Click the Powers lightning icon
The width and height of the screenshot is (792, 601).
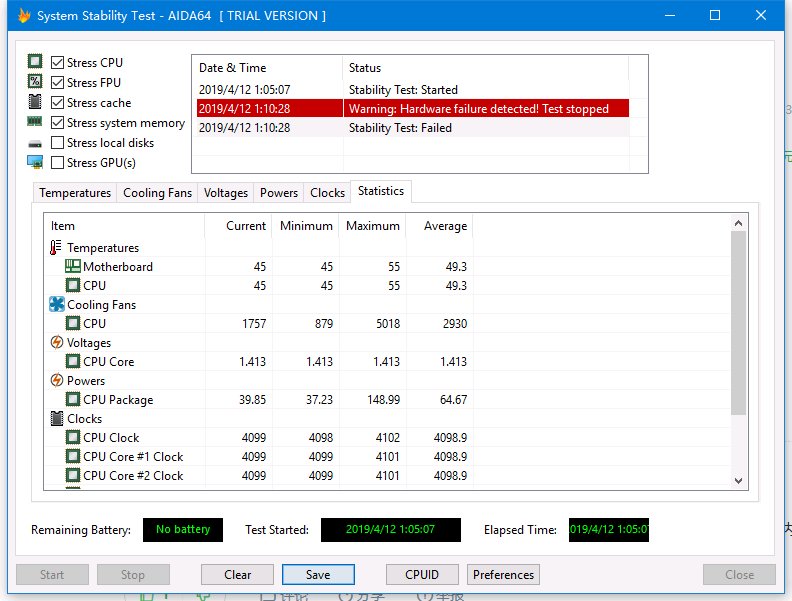tap(57, 380)
